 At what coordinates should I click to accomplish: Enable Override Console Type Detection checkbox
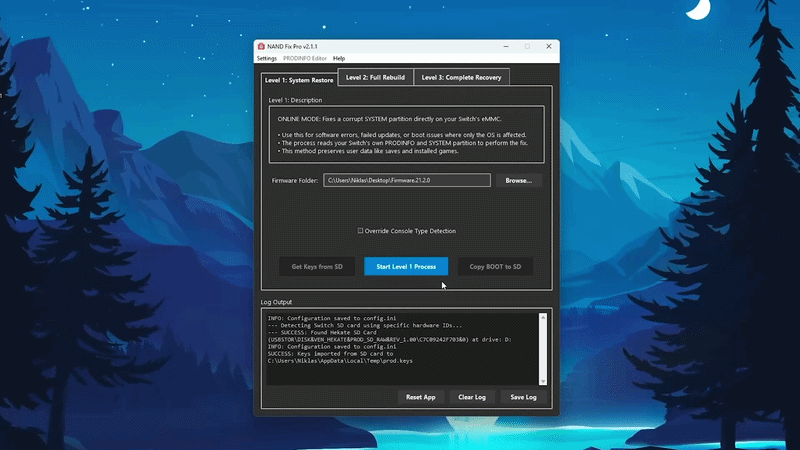point(360,231)
